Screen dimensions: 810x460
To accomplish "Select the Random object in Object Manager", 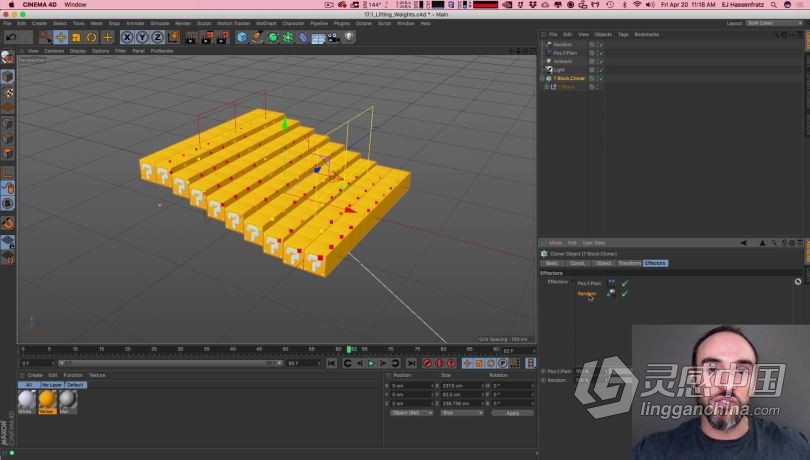I will [x=562, y=44].
